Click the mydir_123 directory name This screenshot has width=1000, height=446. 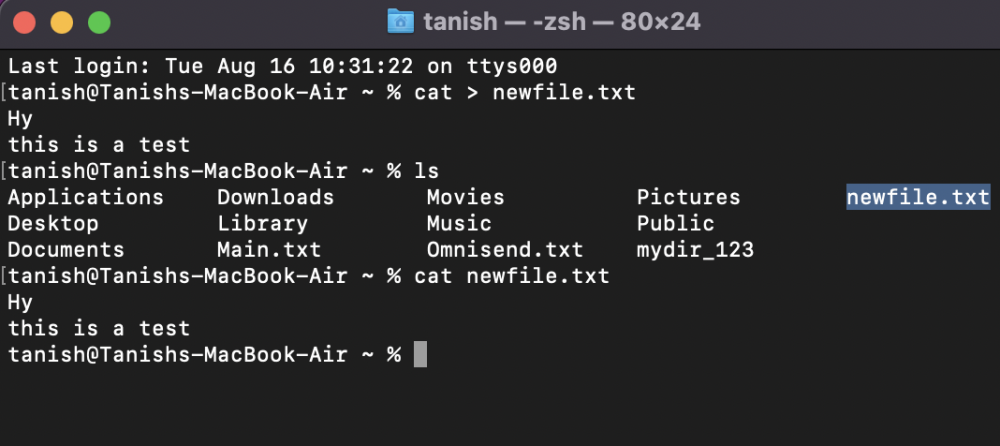tap(695, 249)
